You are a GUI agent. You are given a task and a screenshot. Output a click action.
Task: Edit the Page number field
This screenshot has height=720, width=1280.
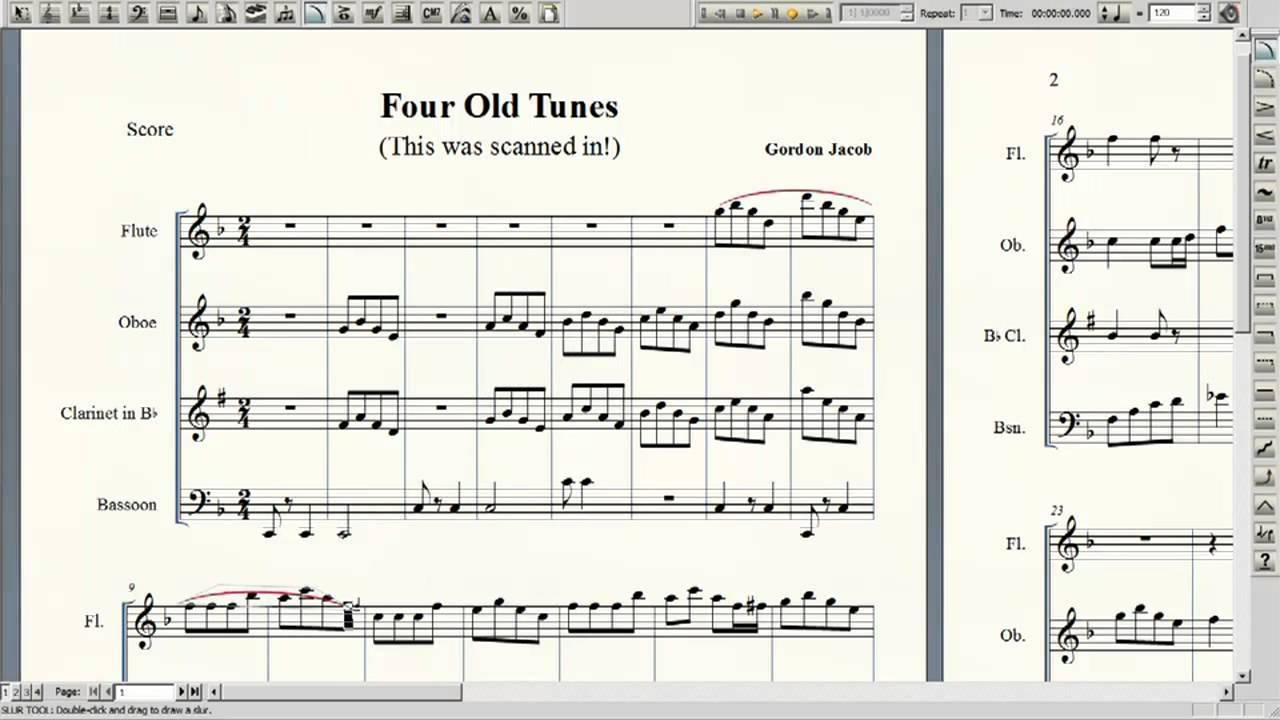(146, 691)
